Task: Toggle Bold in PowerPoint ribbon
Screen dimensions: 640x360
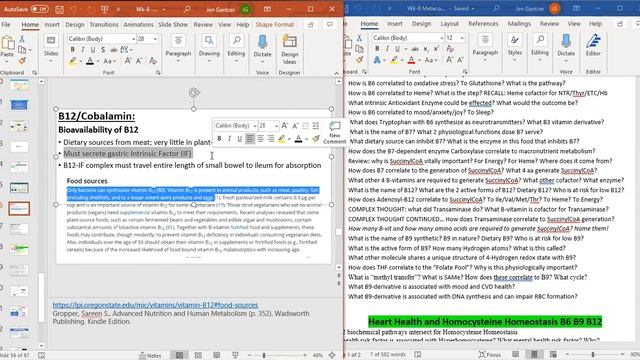Action: 73,49
